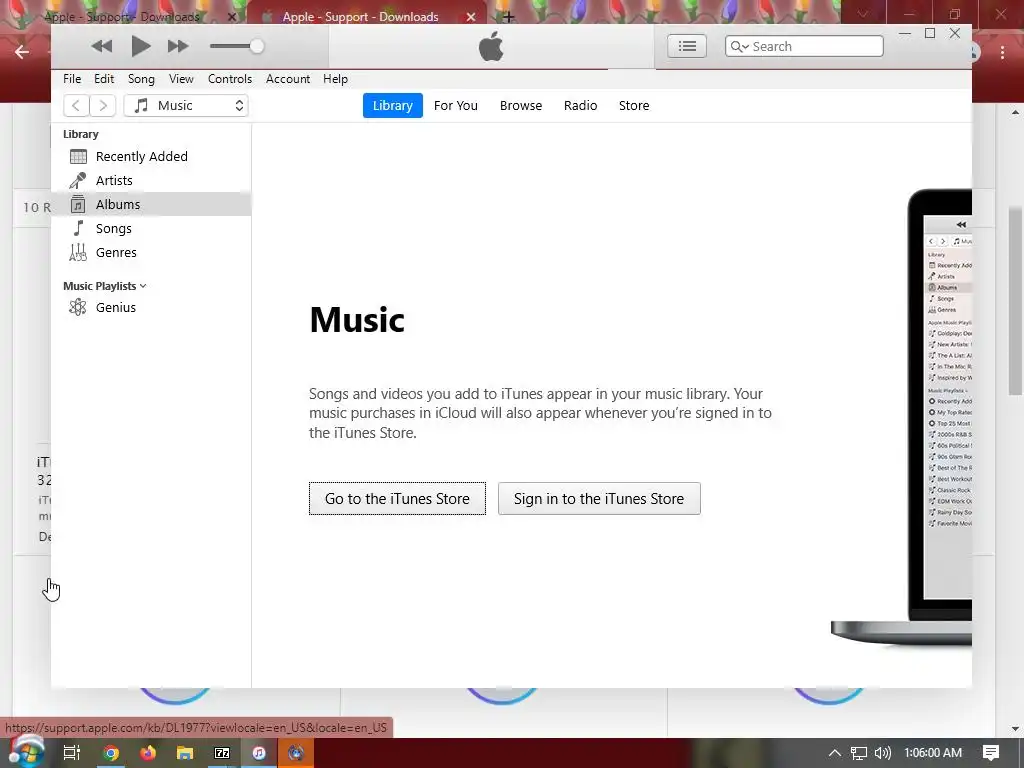This screenshot has height=768, width=1024.
Task: Open the Windows Start button
Action: click(x=26, y=752)
